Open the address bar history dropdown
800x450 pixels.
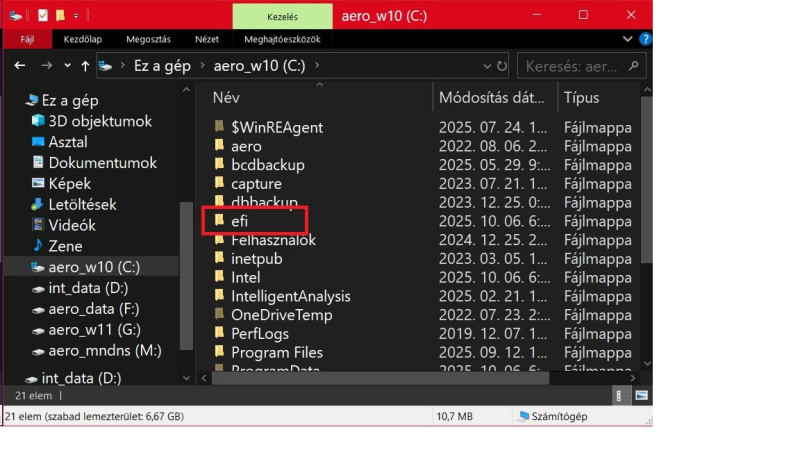[x=487, y=66]
